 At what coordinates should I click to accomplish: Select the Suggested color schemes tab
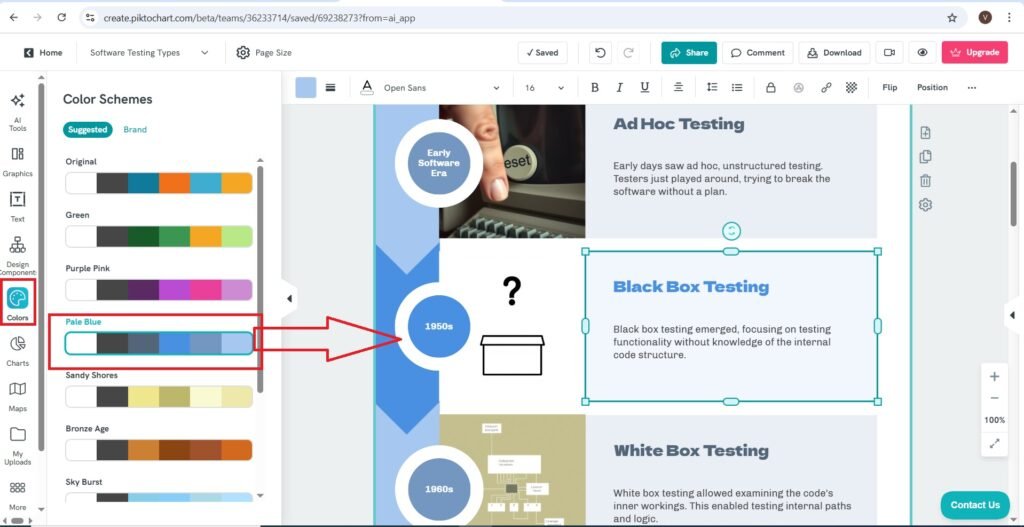(89, 130)
